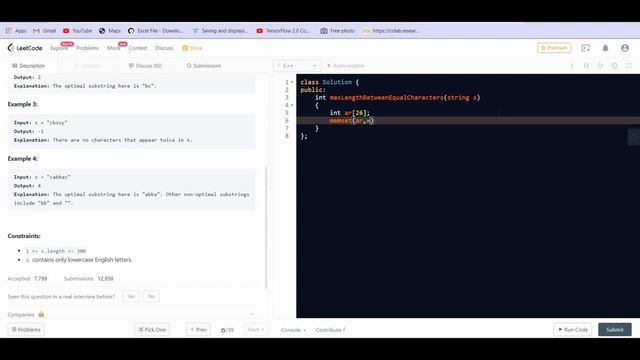The height and width of the screenshot is (360, 640).
Task: Click the side tab on editor right edge
Action: pos(634,137)
